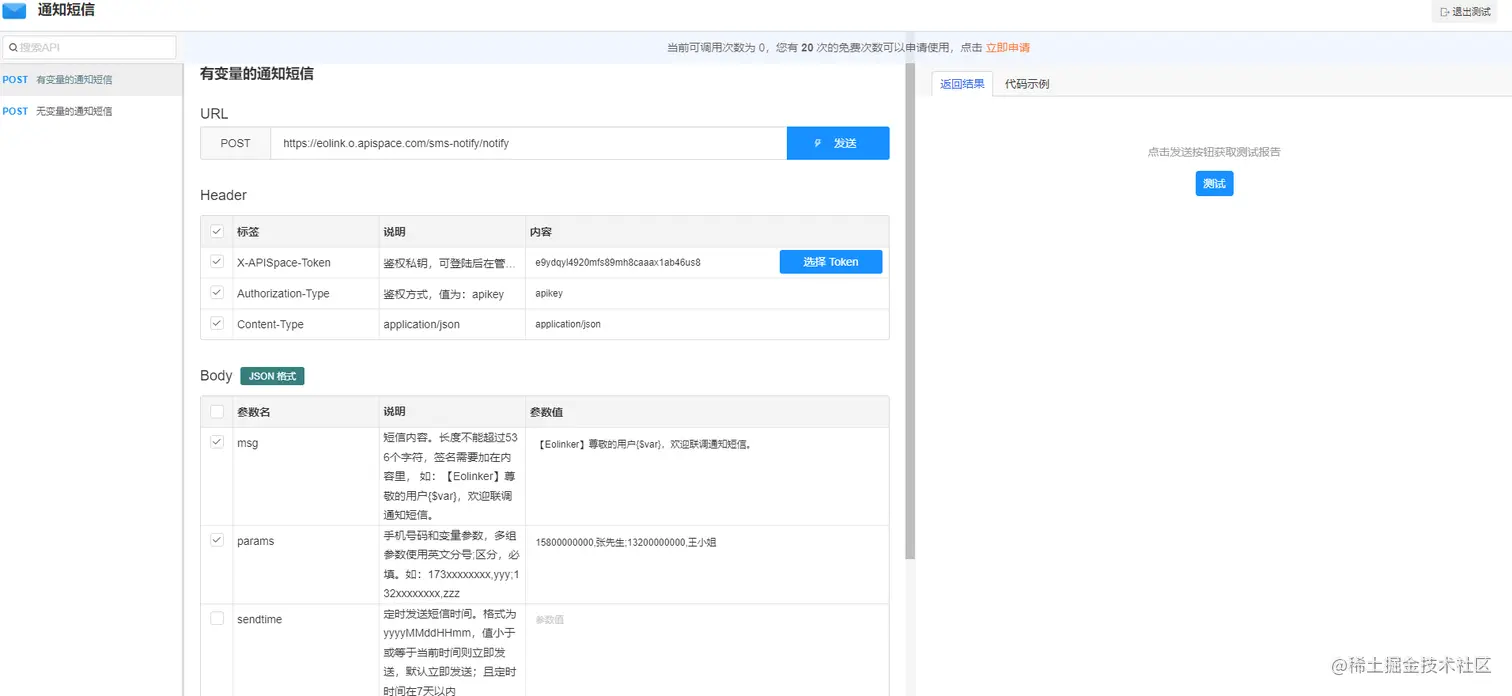Image resolution: width=1512 pixels, height=696 pixels.
Task: Click the POST method label in URL bar
Action: point(236,143)
